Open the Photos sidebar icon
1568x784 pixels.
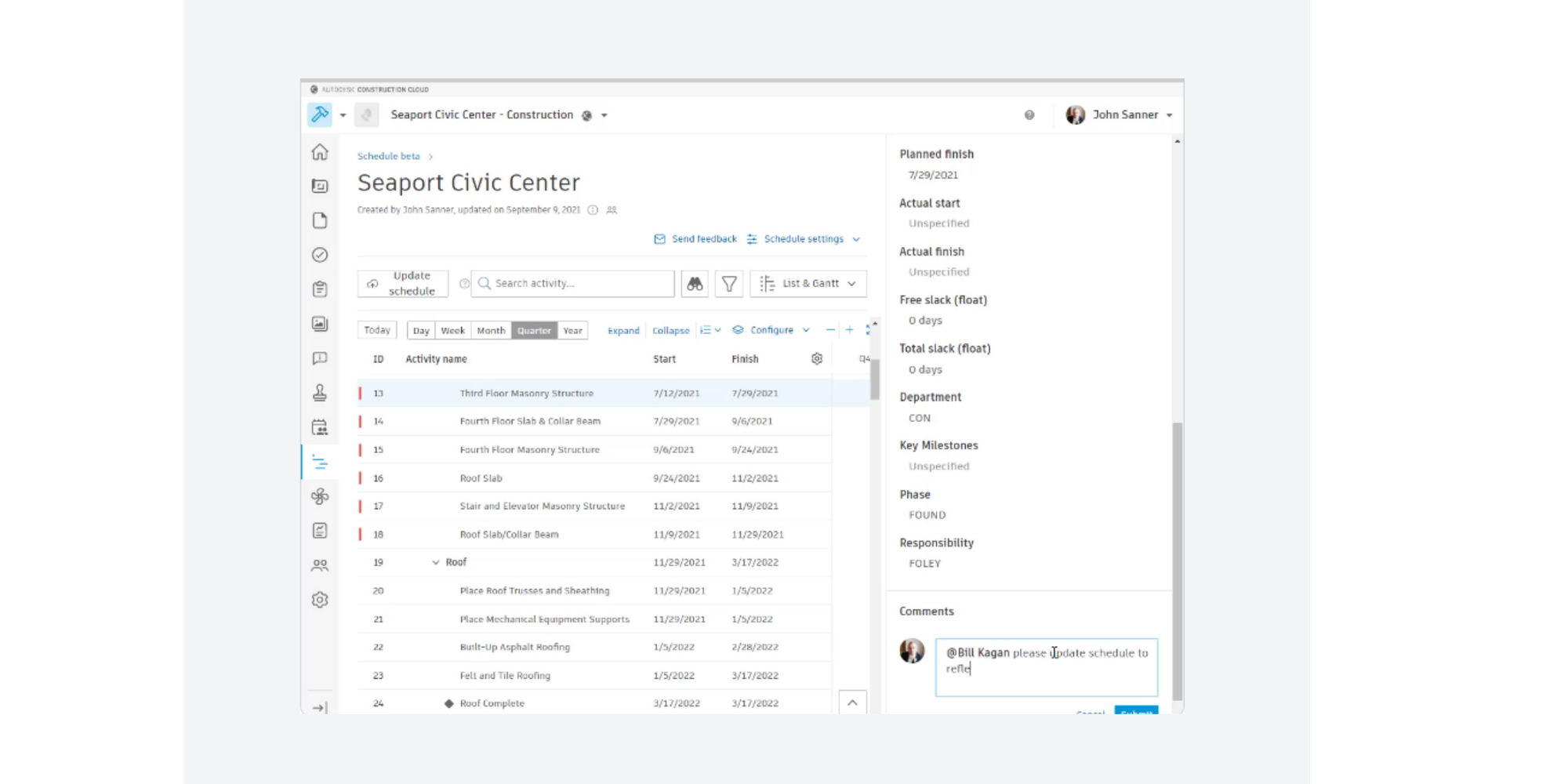320,324
